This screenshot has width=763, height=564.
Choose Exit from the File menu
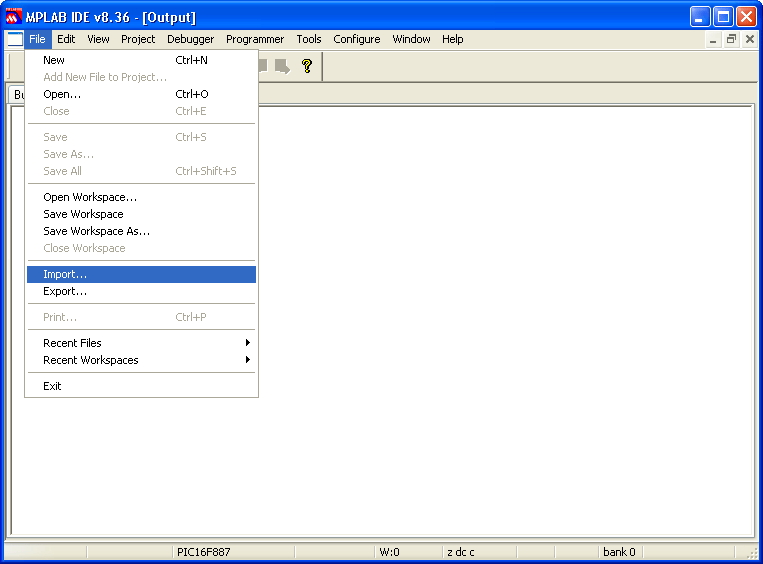(141, 386)
